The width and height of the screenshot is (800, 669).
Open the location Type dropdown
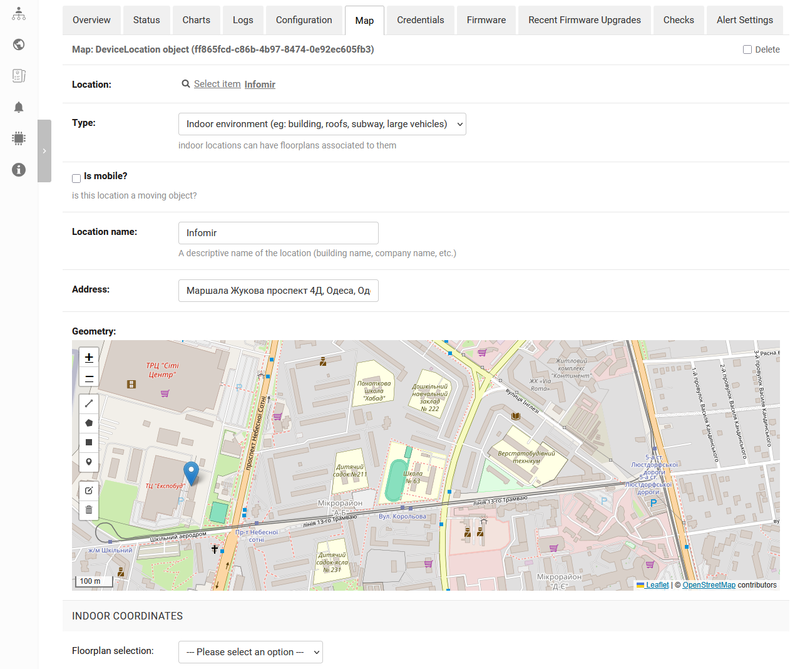(322, 124)
